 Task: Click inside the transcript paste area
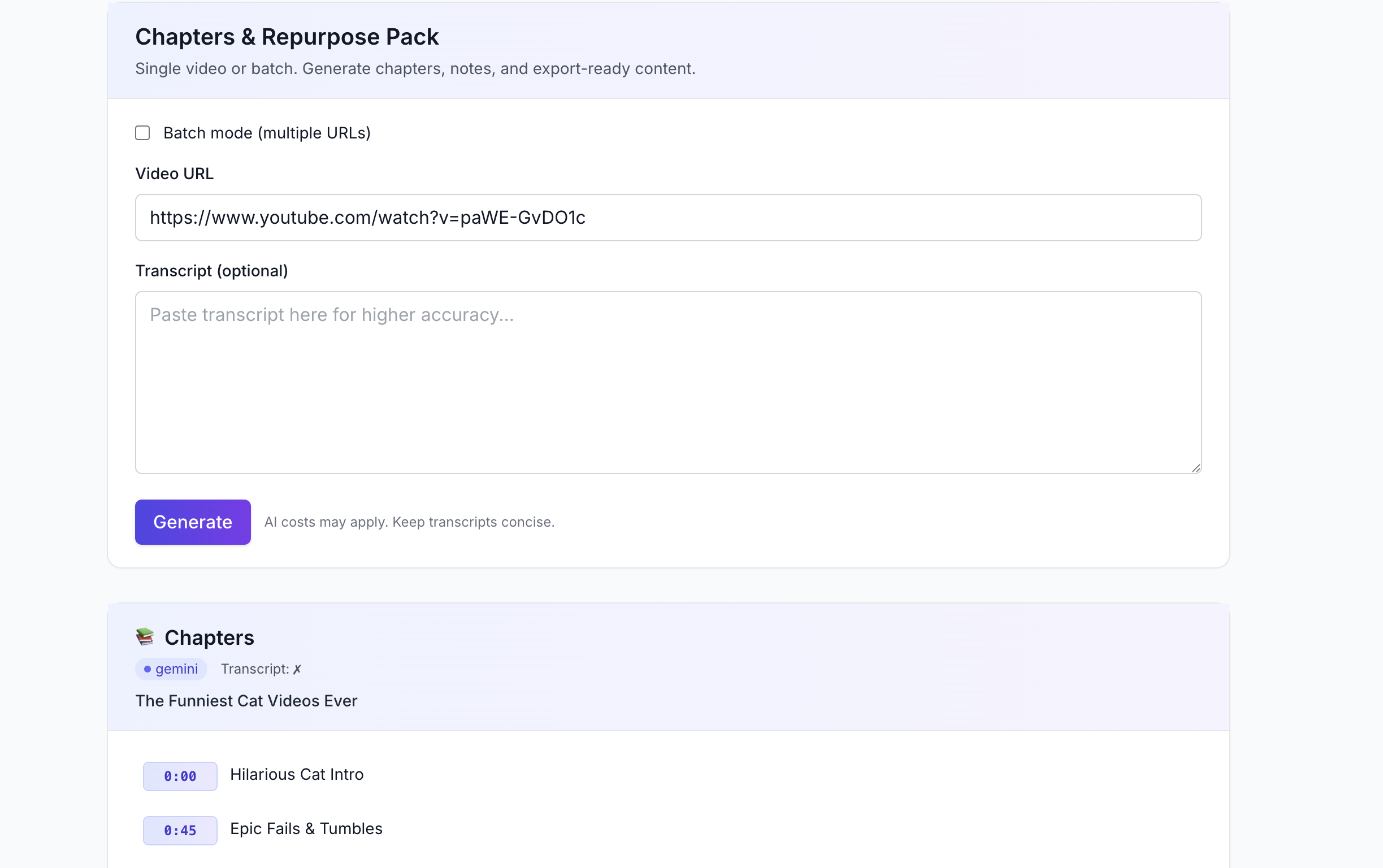pos(667,382)
